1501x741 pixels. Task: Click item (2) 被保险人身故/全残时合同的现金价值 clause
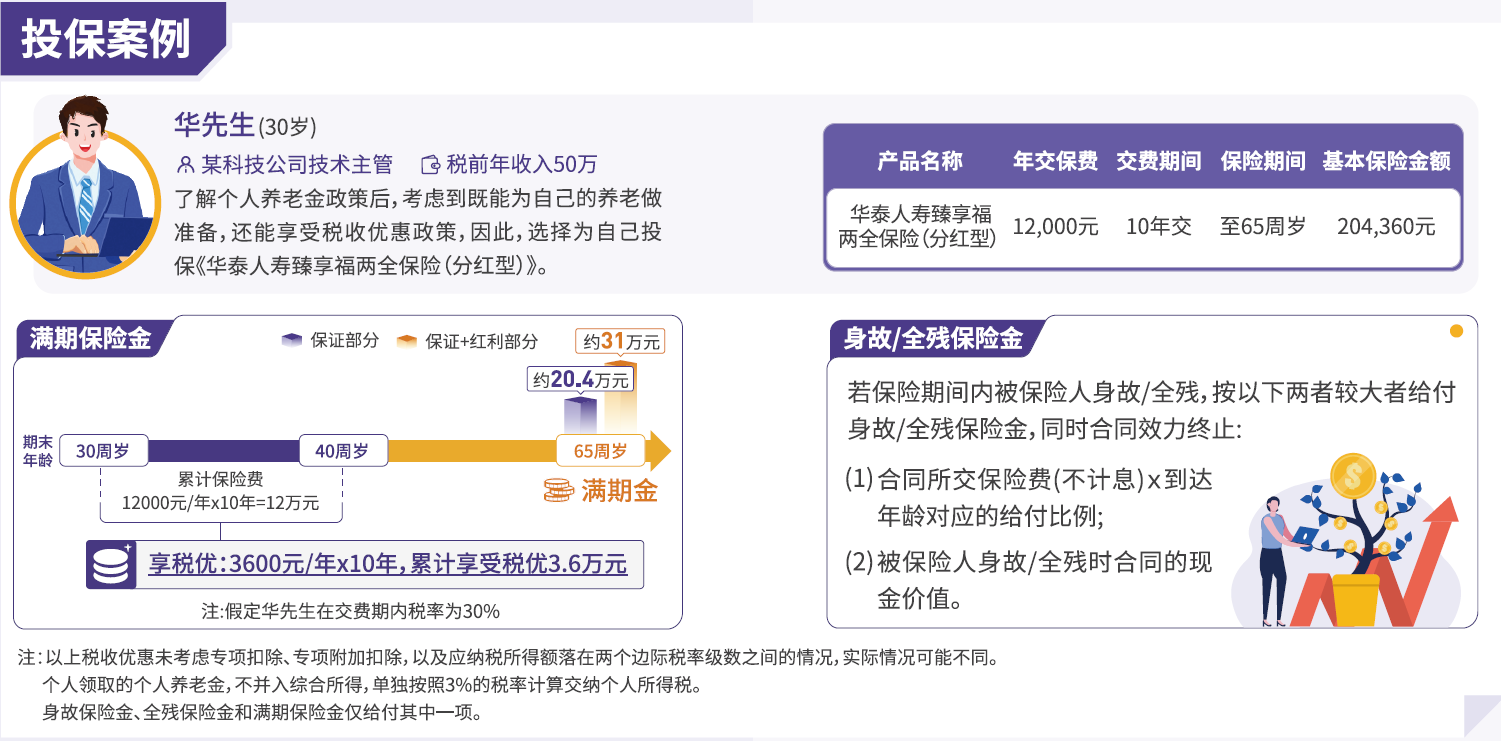click(x=1029, y=581)
